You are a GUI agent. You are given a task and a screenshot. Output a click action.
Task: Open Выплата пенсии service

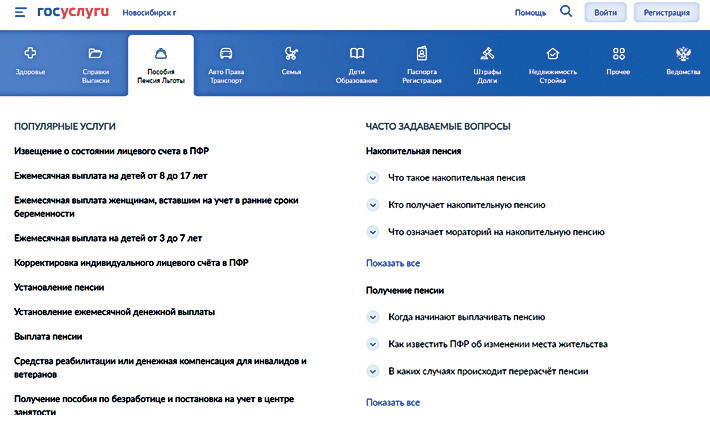pyautogui.click(x=48, y=336)
